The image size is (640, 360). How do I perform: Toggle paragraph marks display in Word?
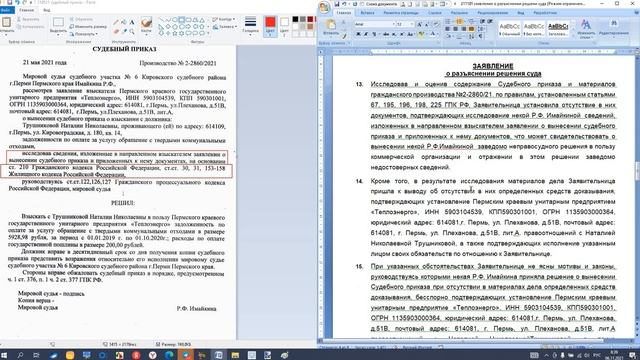tap(481, 36)
